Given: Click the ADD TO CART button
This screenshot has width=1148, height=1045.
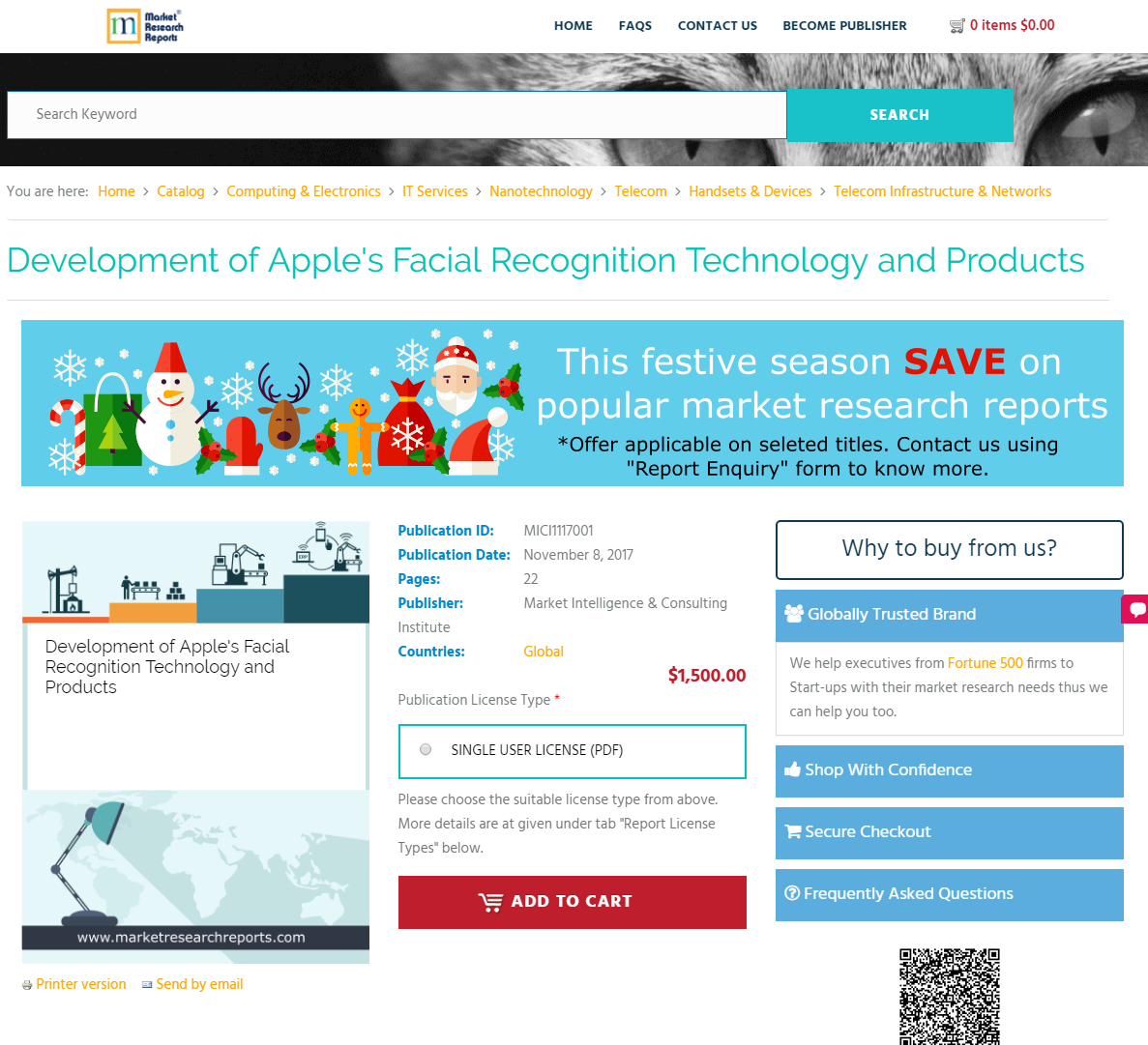Looking at the screenshot, I should pos(572,902).
